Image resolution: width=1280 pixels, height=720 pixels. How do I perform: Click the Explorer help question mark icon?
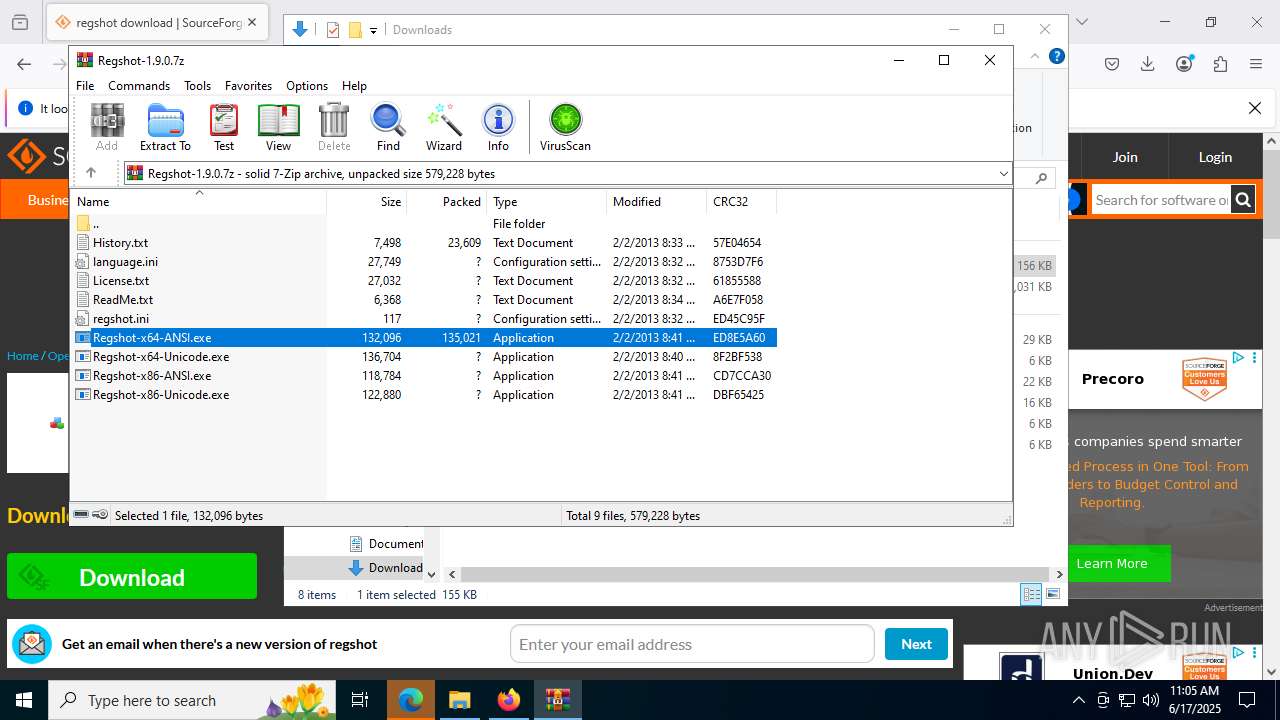coord(1056,56)
